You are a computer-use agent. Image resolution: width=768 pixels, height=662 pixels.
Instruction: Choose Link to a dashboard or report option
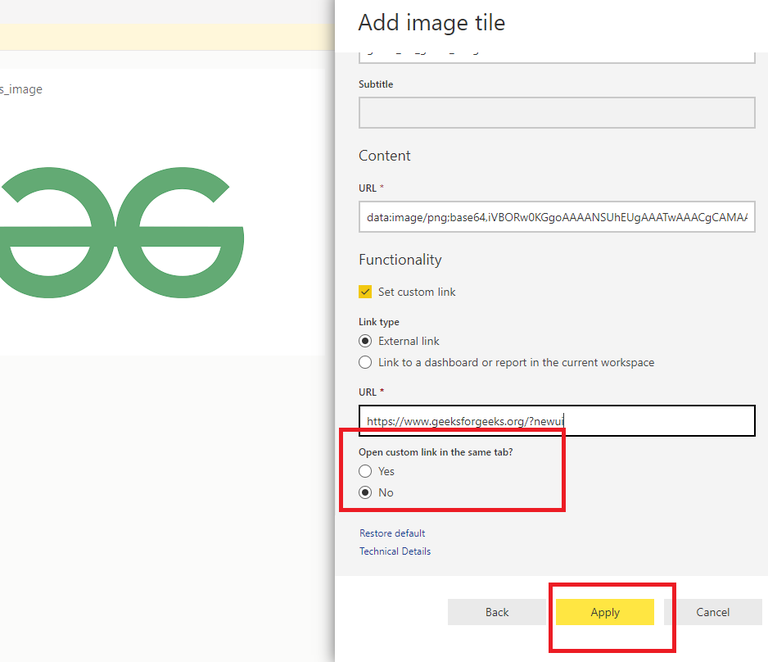click(x=365, y=362)
